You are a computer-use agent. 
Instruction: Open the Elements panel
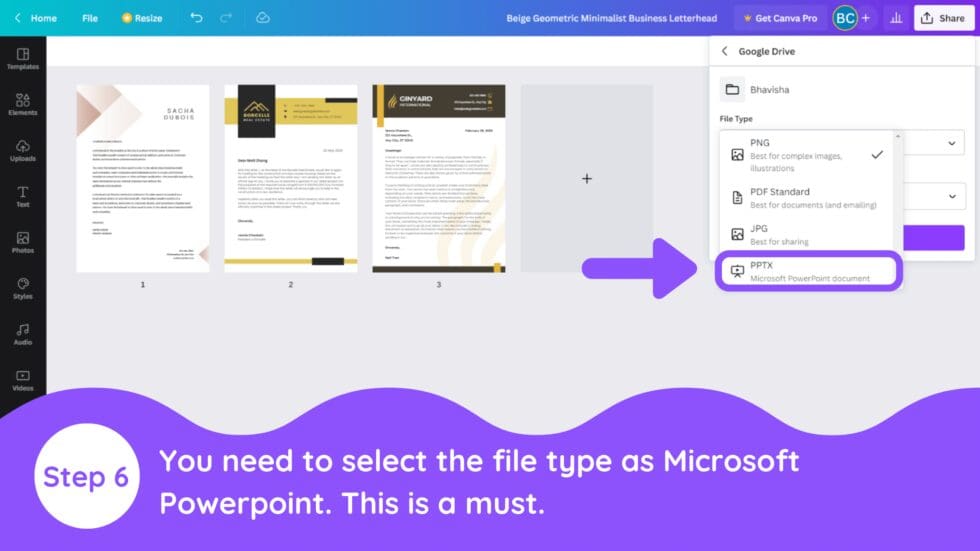coord(22,104)
